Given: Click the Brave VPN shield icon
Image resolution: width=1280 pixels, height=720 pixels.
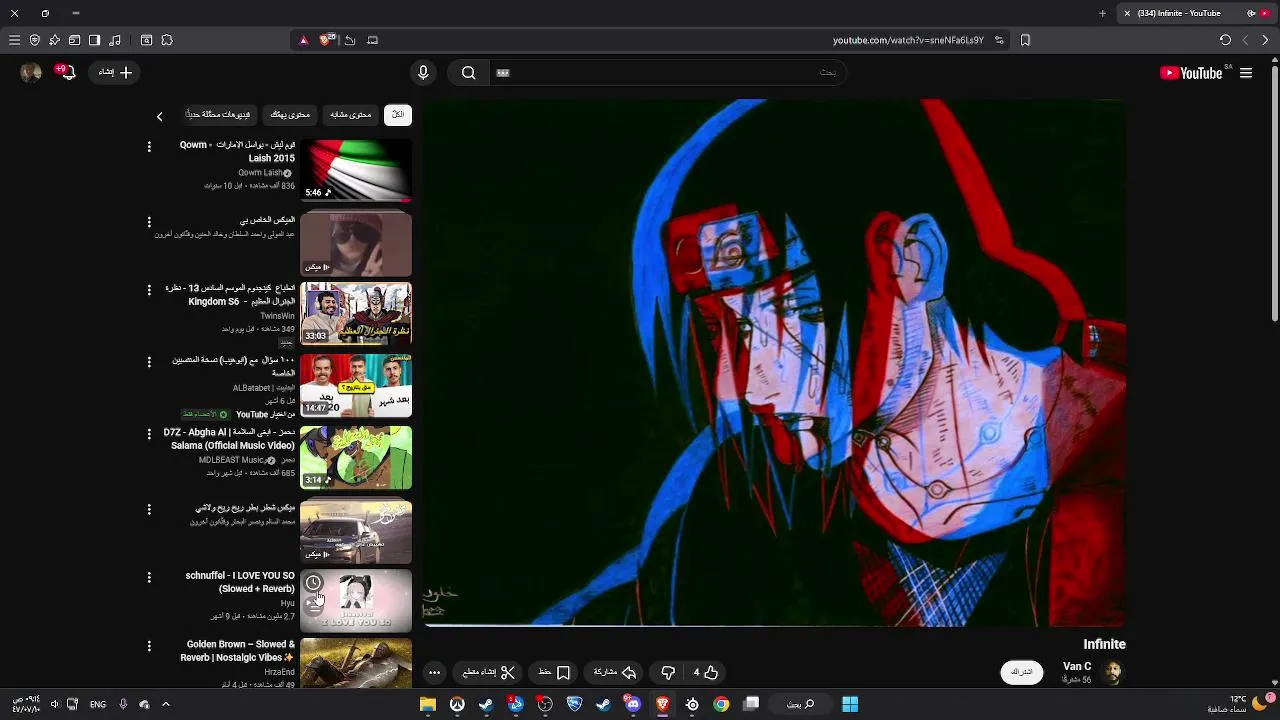Looking at the screenshot, I should coord(35,40).
